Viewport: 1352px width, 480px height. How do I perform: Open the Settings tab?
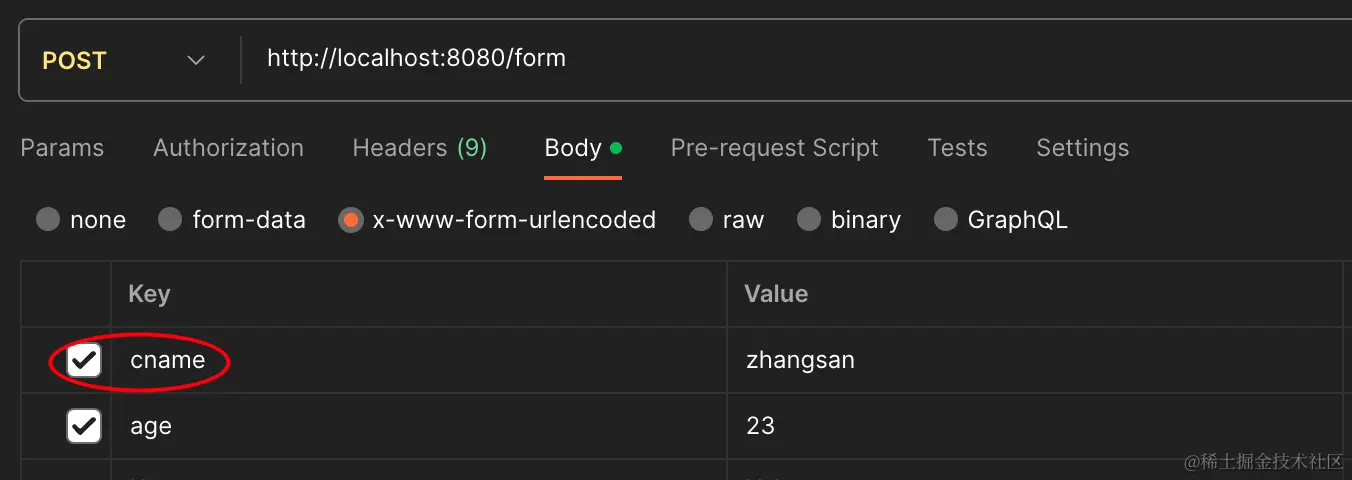coord(1082,148)
